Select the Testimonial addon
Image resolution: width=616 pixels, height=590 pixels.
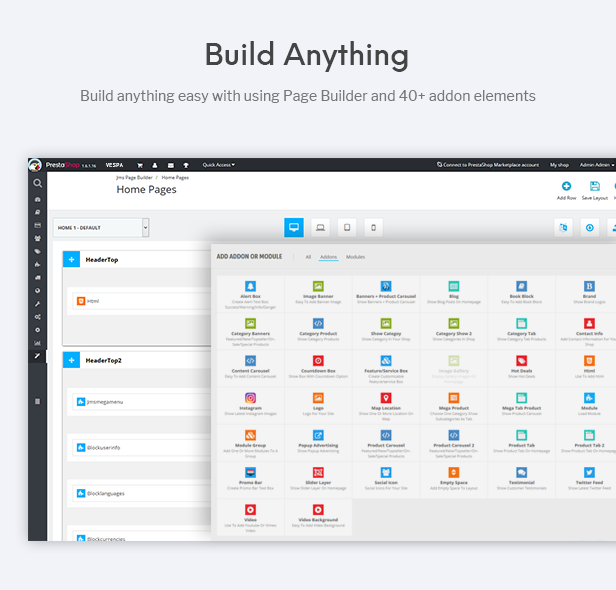tap(521, 480)
